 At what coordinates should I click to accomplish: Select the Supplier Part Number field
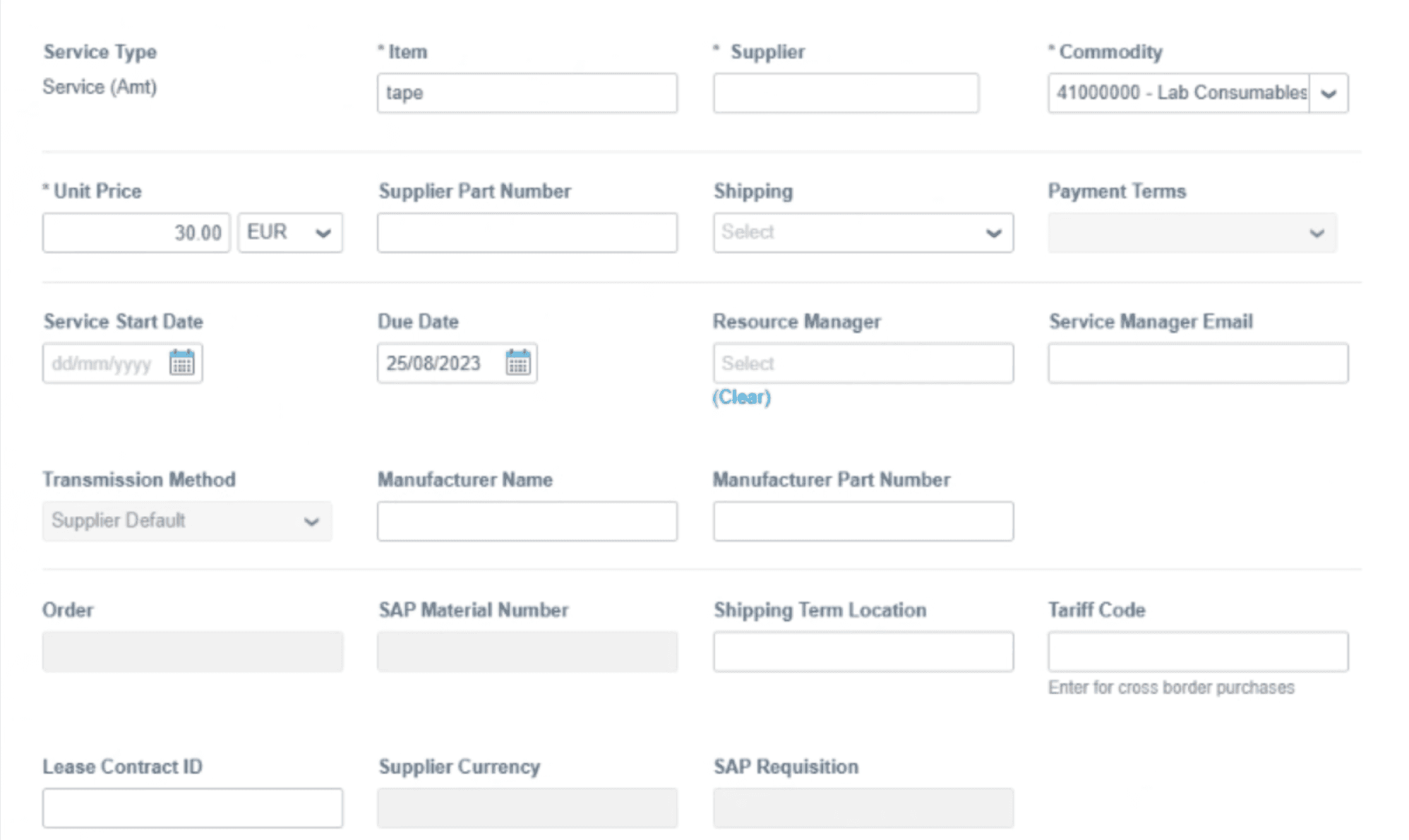coord(527,232)
